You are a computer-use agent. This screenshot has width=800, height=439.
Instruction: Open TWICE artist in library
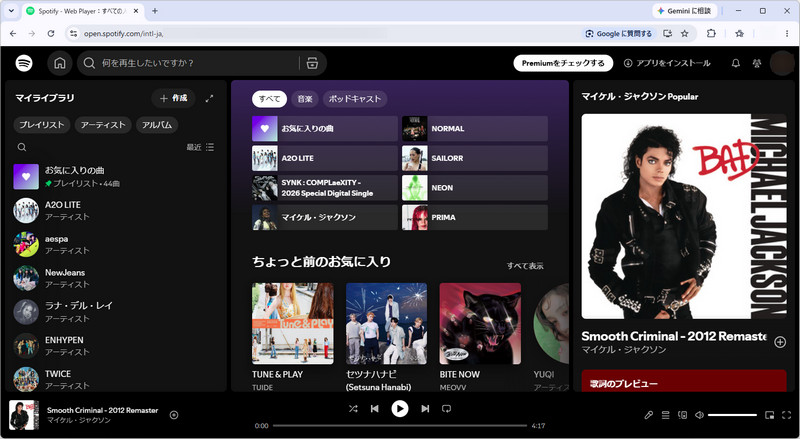pyautogui.click(x=115, y=379)
